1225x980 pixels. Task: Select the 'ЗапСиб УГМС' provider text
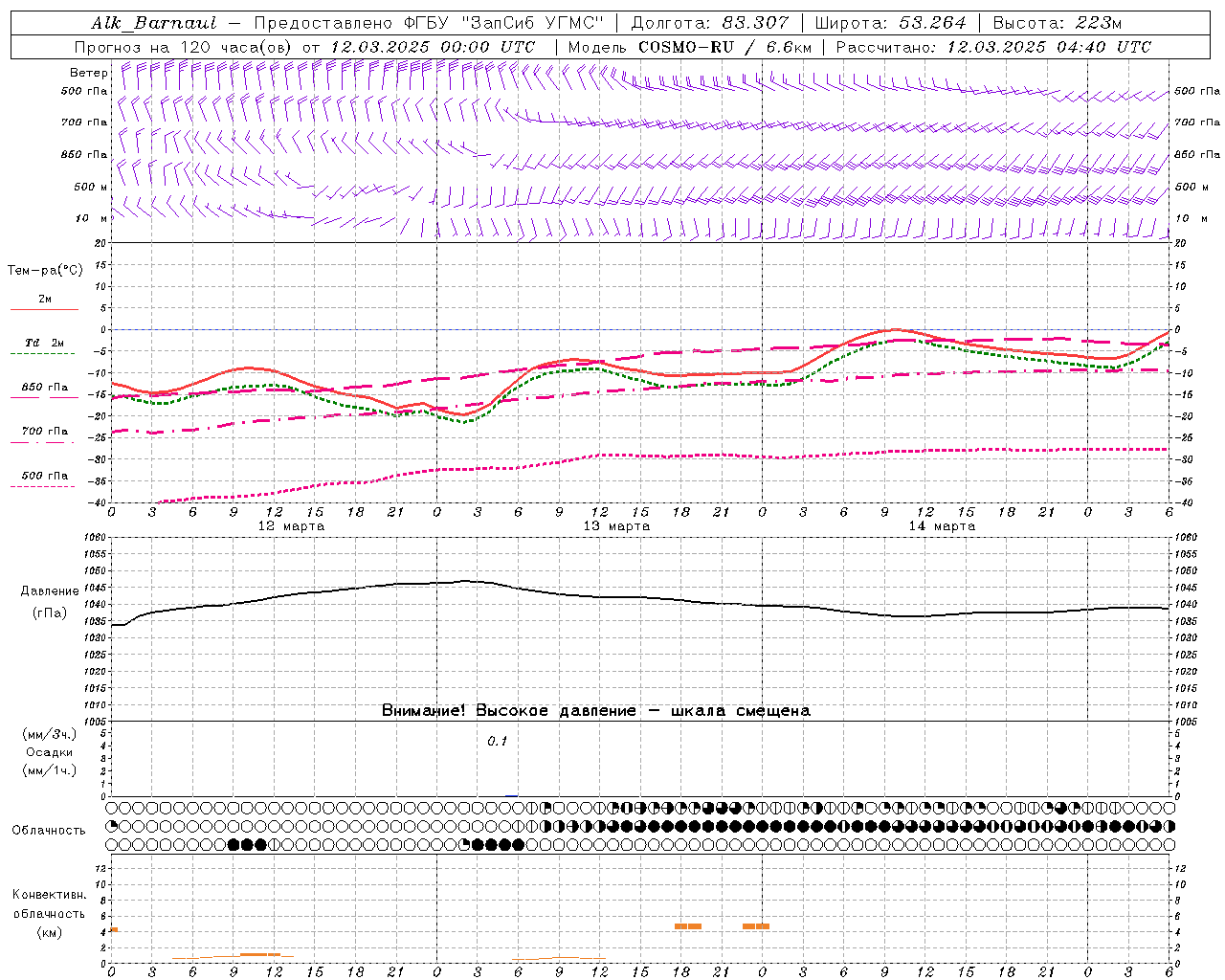pos(531,23)
